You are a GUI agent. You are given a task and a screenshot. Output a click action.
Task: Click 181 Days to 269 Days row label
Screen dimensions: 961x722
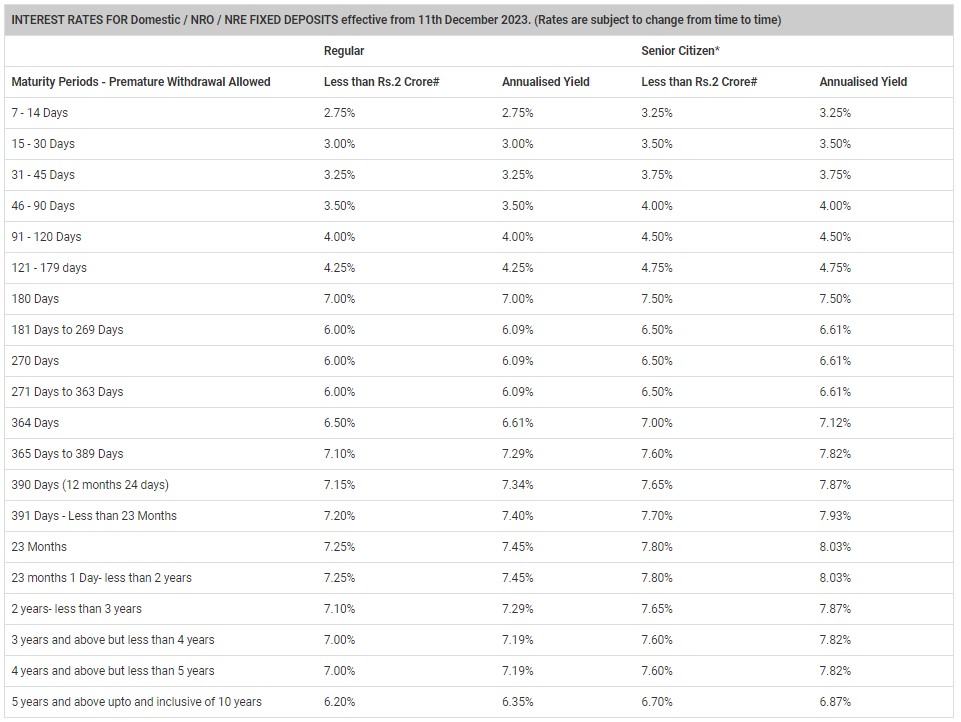(x=67, y=330)
